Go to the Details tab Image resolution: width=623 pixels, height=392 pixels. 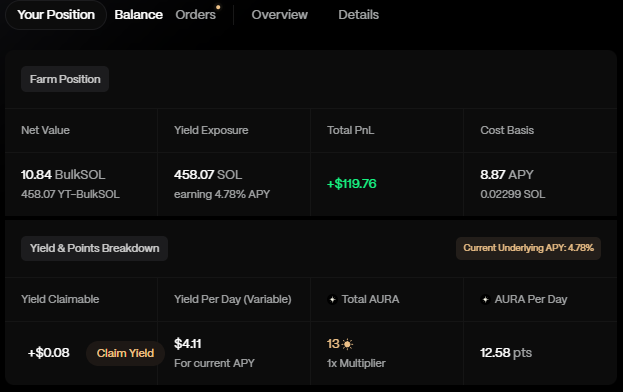coord(358,15)
